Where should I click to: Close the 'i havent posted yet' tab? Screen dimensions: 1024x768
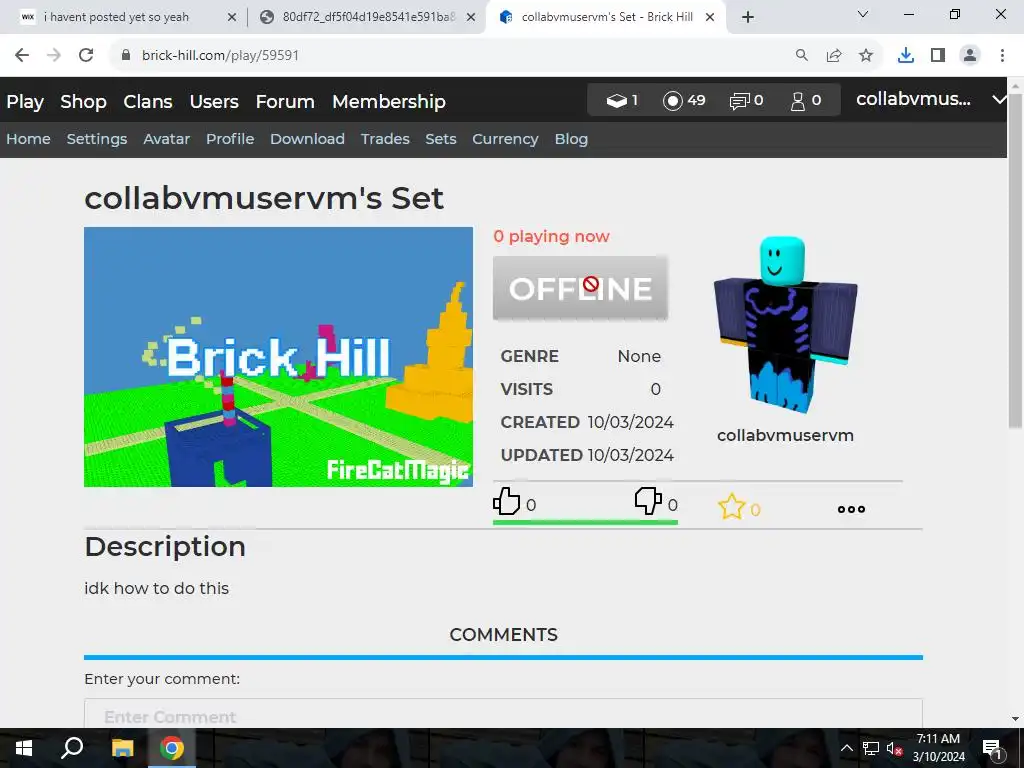click(232, 18)
